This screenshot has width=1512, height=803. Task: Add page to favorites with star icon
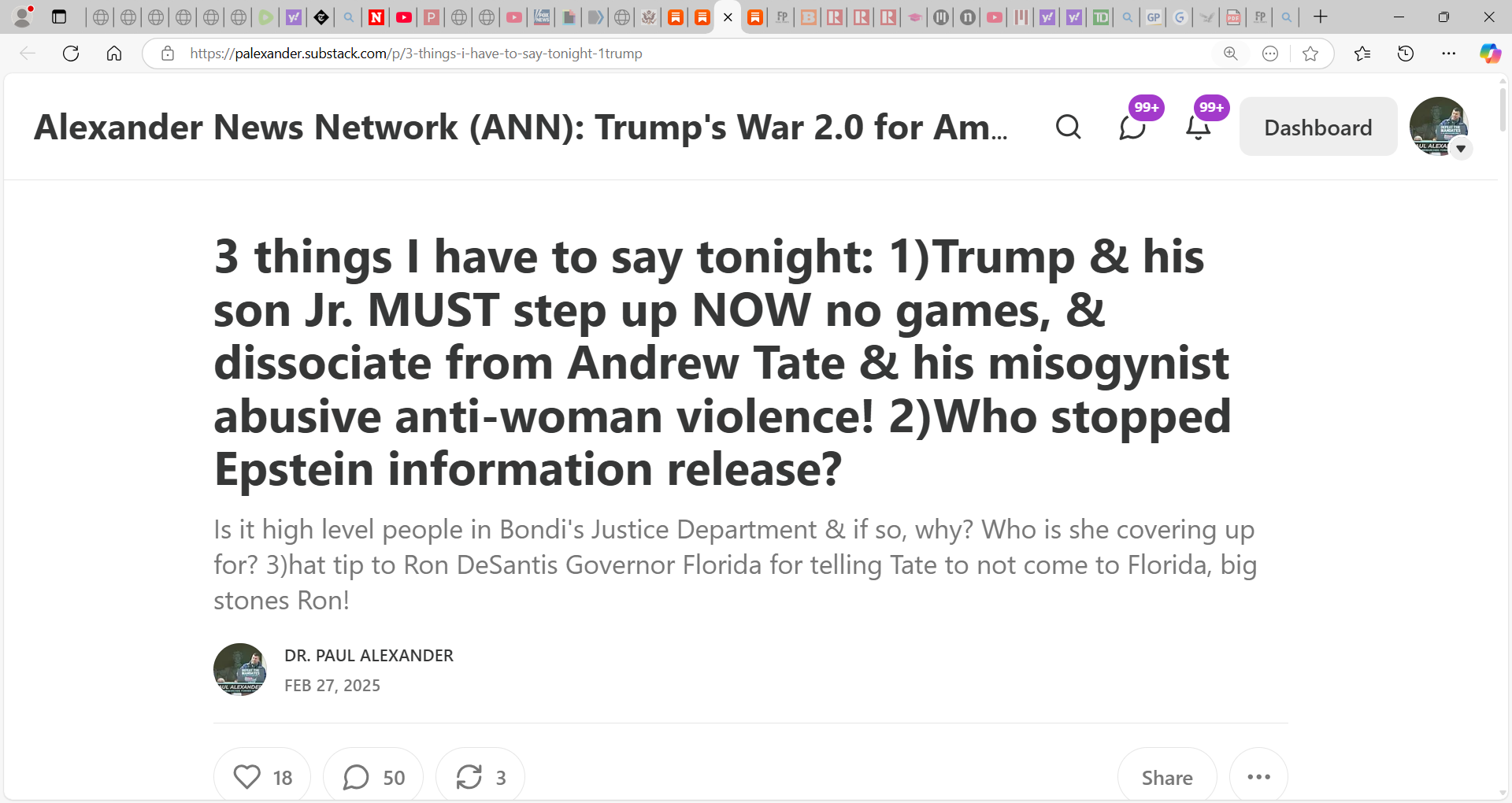pyautogui.click(x=1310, y=54)
